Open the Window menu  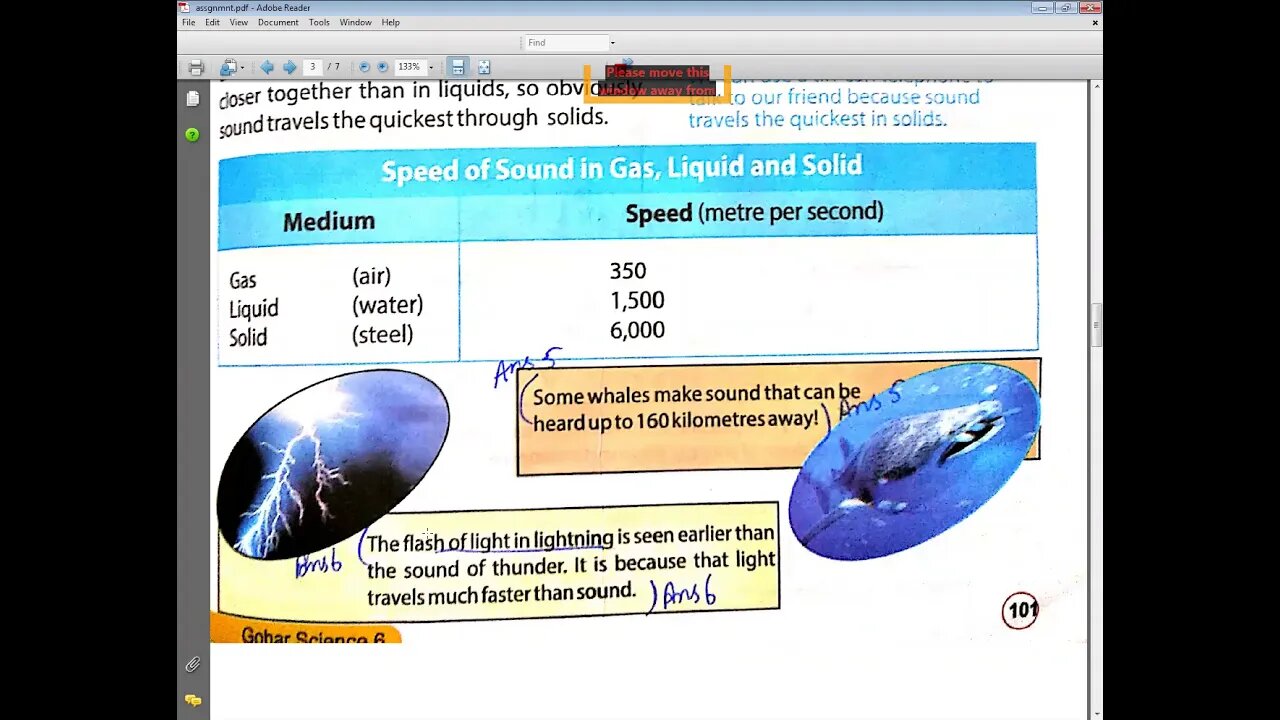(355, 22)
